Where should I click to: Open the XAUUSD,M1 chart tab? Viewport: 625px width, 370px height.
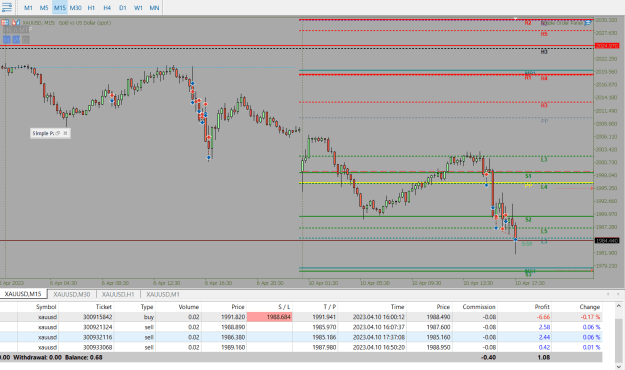point(163,294)
